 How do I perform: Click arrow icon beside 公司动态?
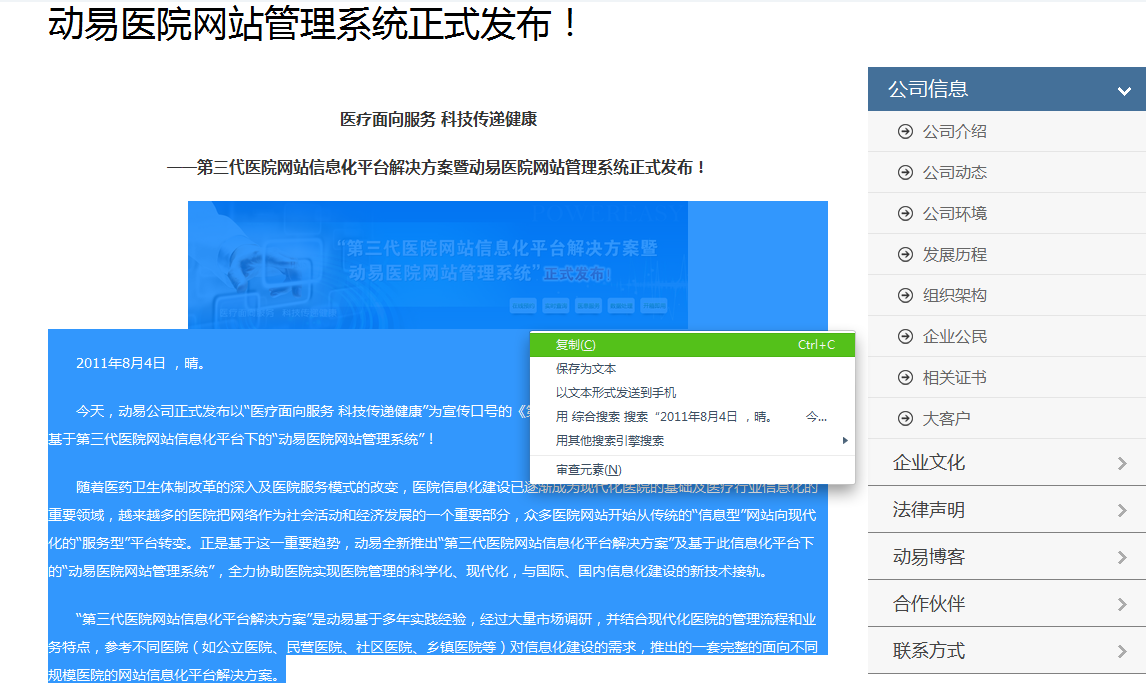pyautogui.click(x=906, y=172)
